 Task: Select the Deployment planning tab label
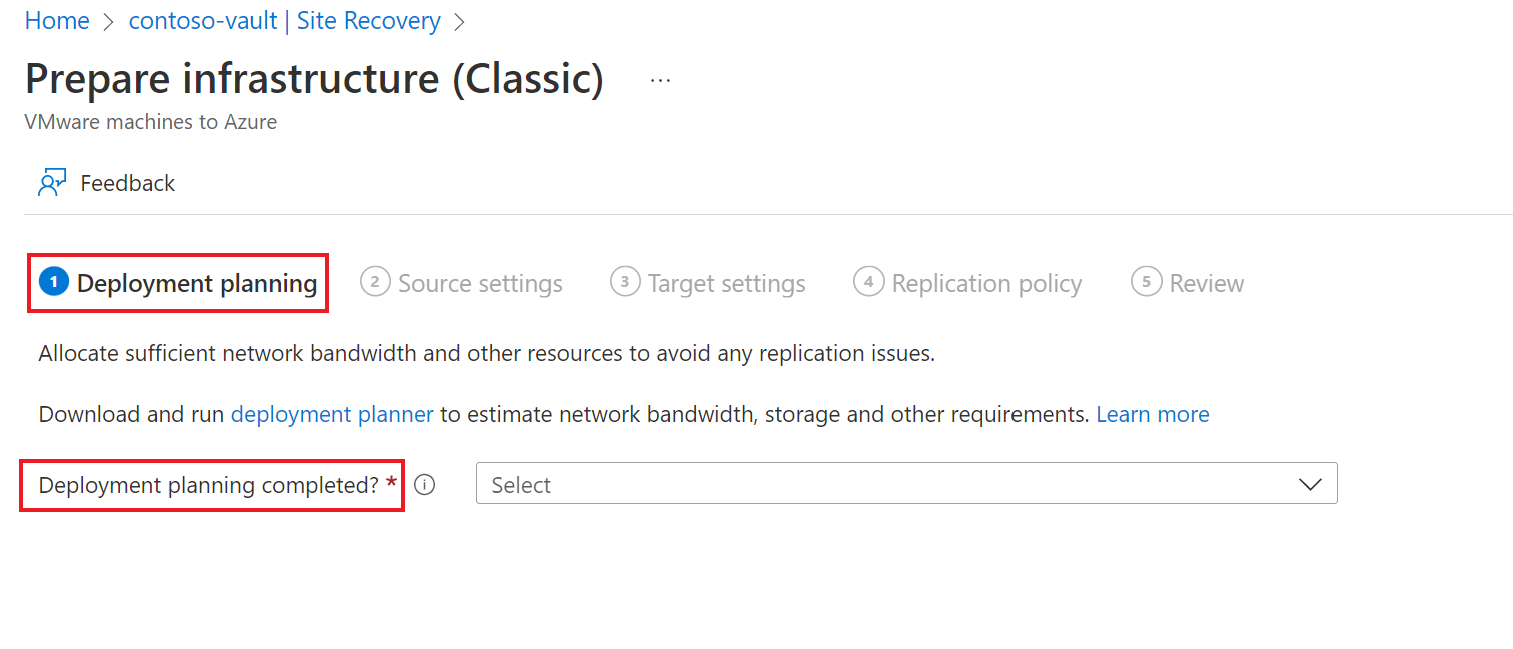(197, 284)
